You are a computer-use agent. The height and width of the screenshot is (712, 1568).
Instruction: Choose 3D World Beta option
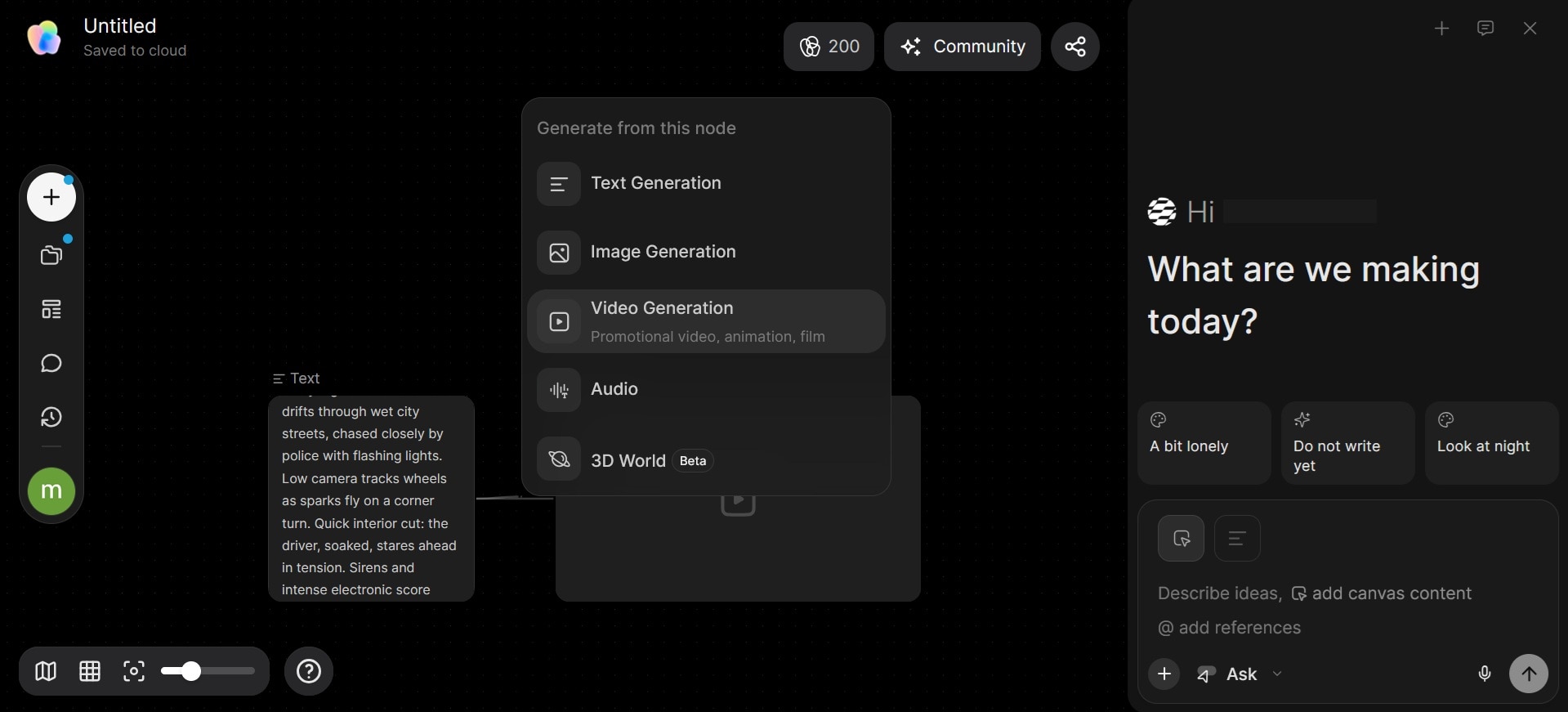[x=706, y=460]
